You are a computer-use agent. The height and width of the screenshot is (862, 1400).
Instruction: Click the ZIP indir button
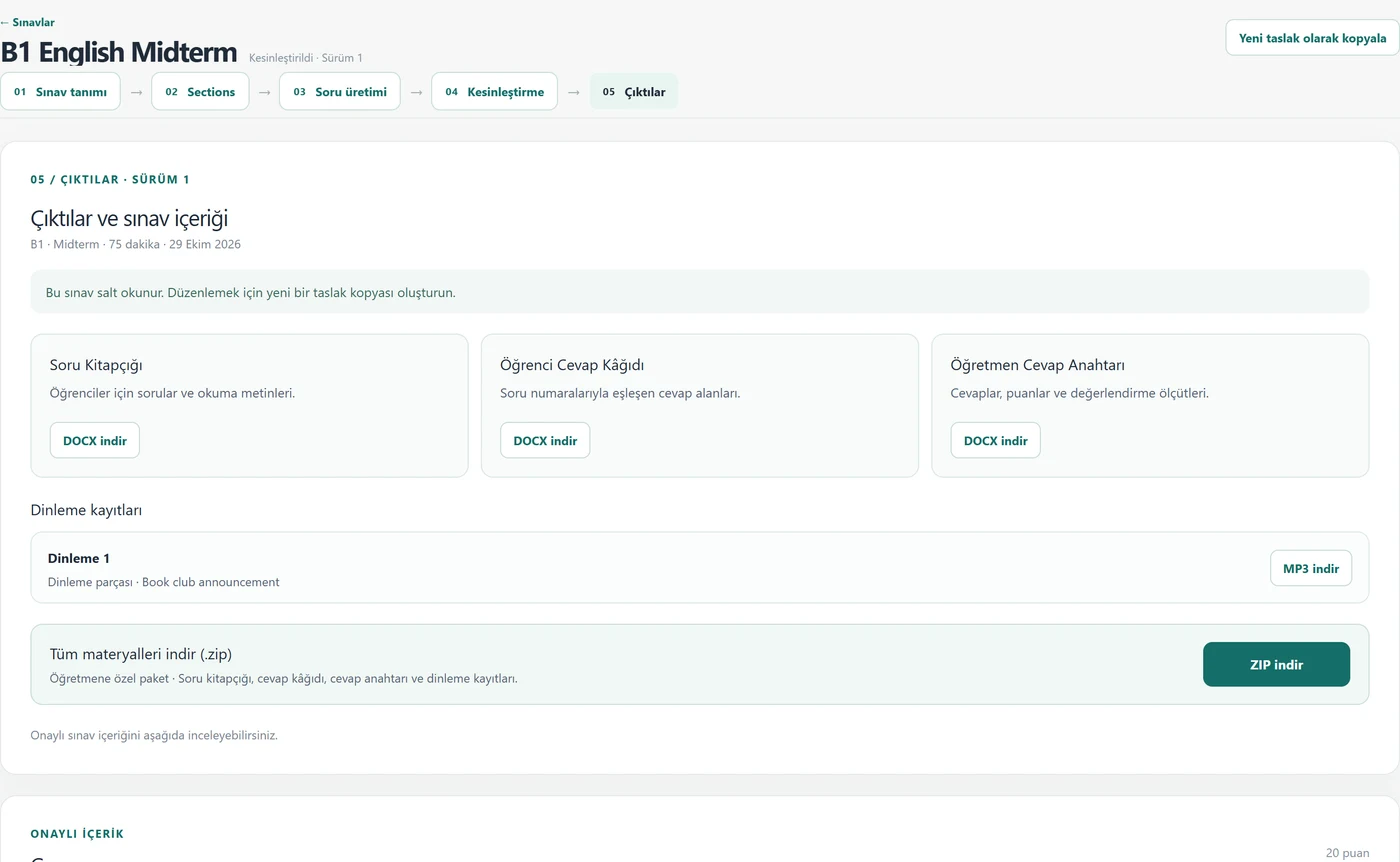click(x=1276, y=664)
